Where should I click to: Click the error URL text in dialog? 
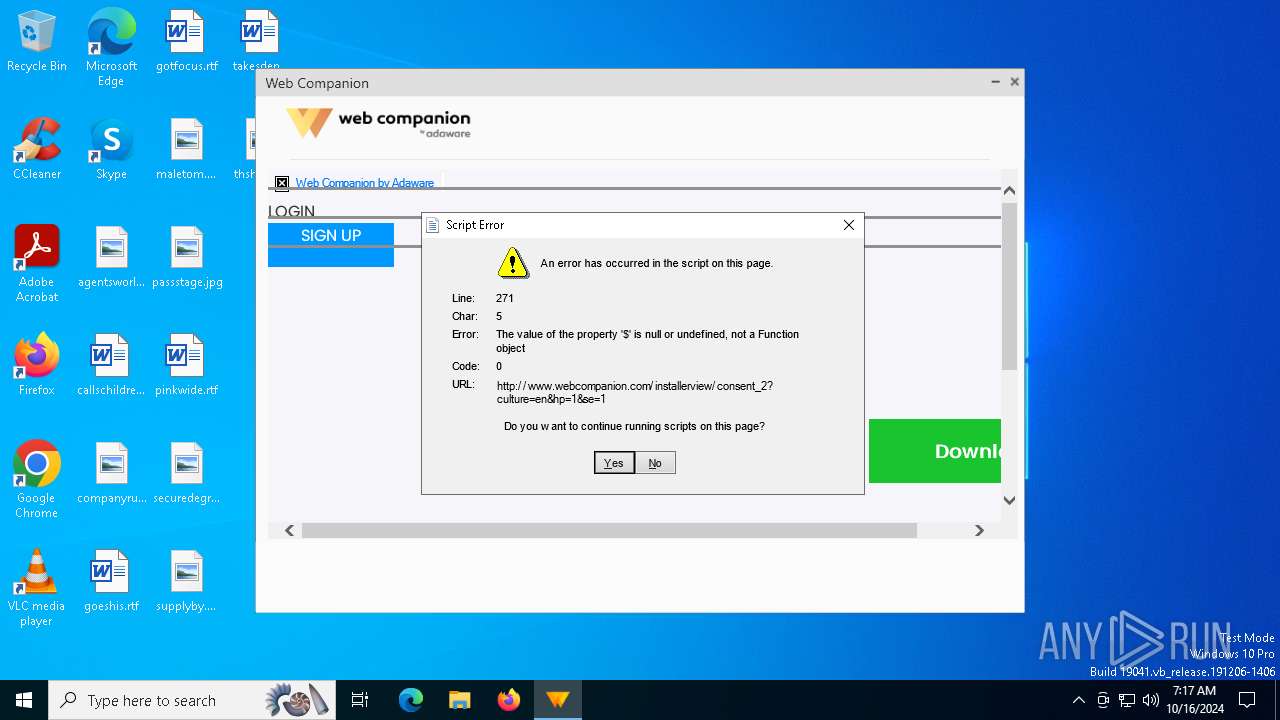coord(634,392)
